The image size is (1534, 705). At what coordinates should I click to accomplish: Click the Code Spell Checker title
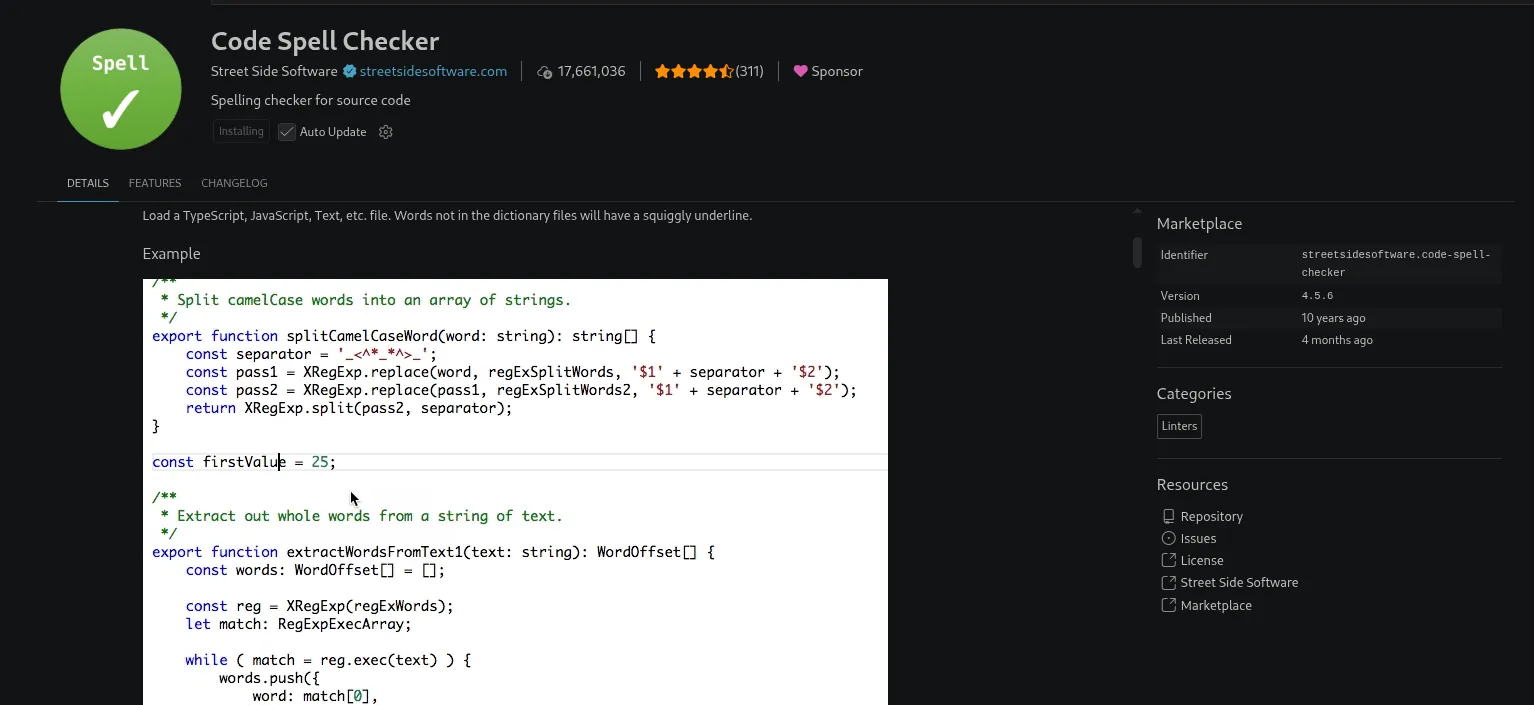(x=325, y=41)
